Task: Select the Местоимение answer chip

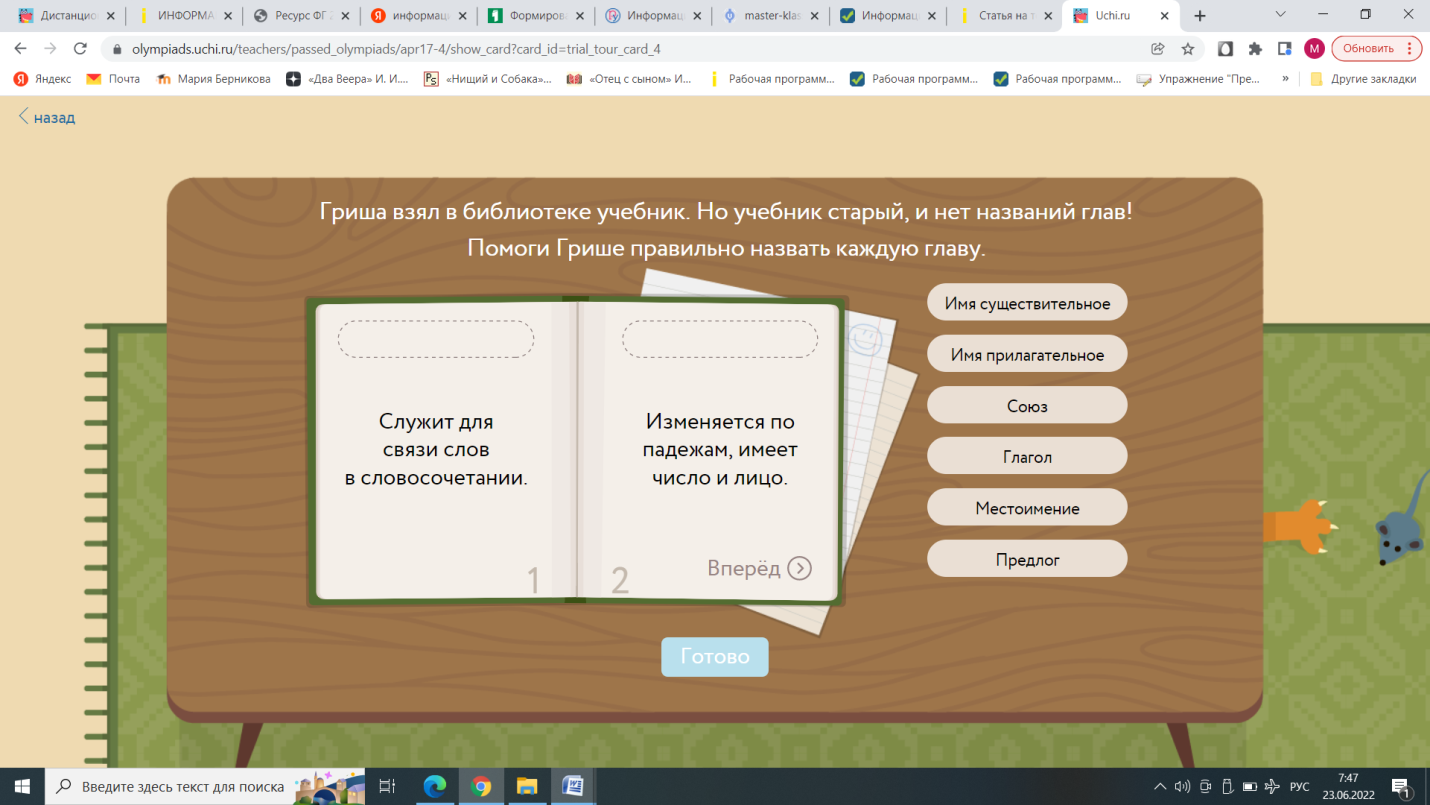Action: [x=1027, y=508]
